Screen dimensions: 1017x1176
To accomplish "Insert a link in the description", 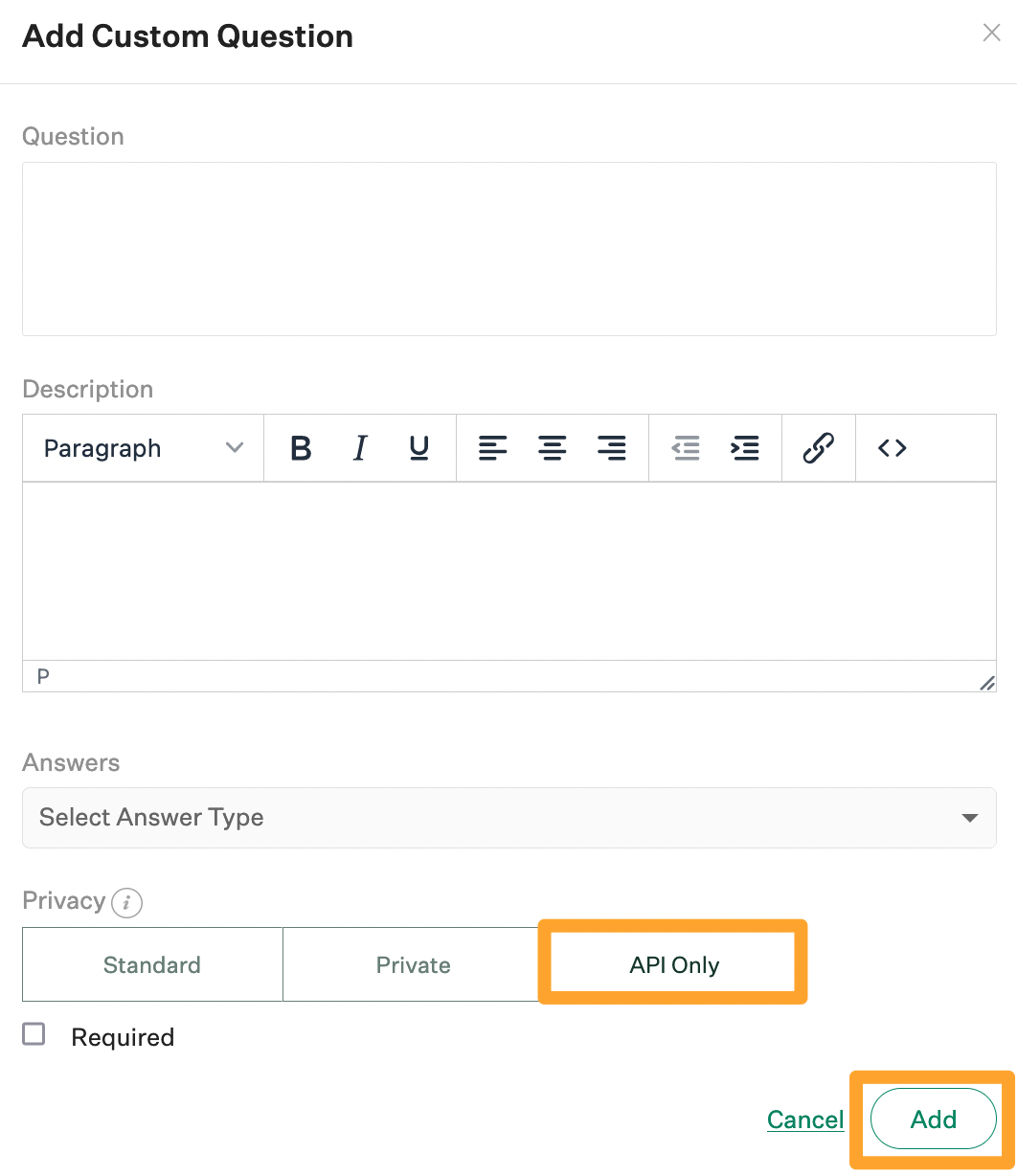I will click(818, 448).
